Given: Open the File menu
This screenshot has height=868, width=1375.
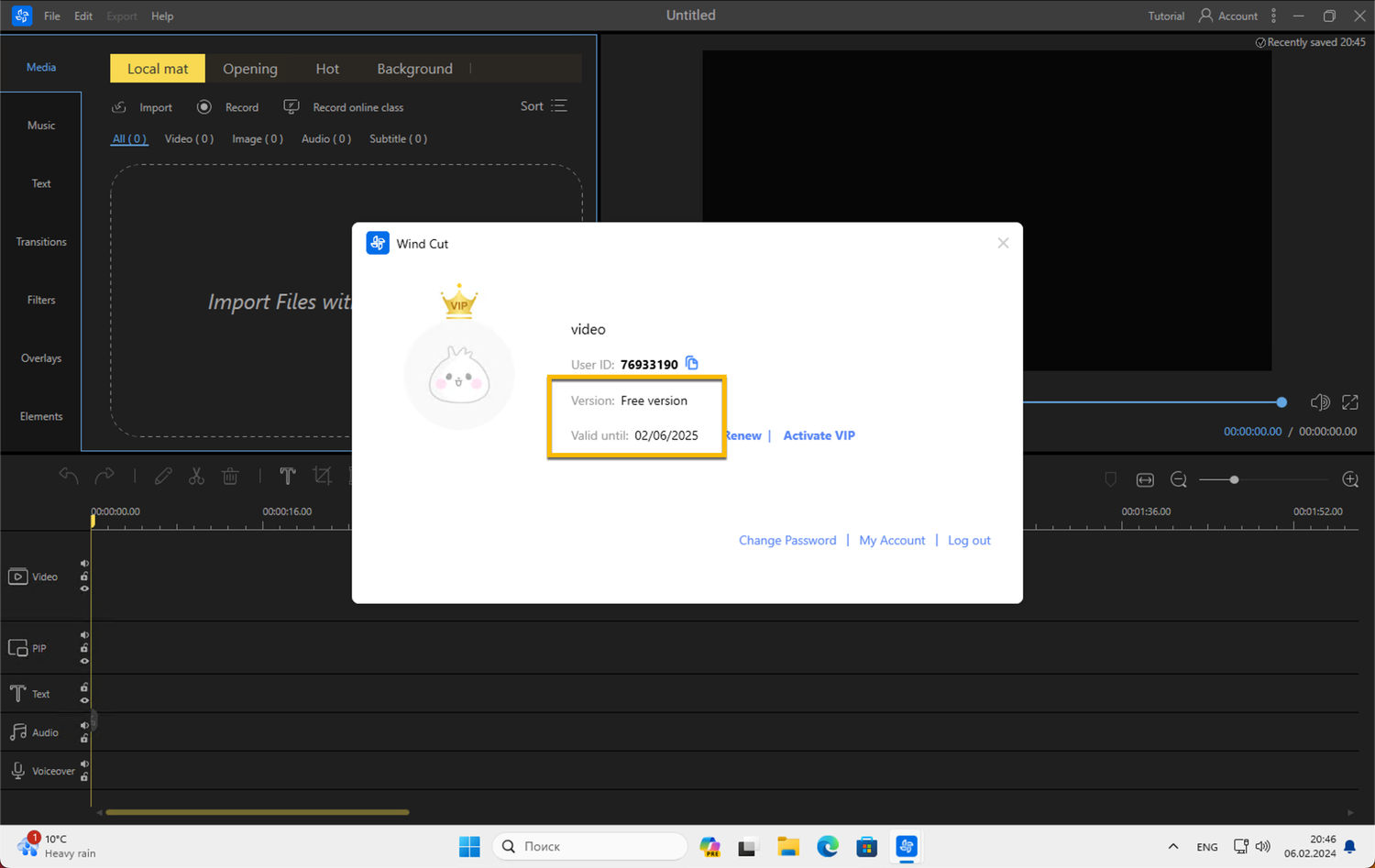Looking at the screenshot, I should point(52,16).
